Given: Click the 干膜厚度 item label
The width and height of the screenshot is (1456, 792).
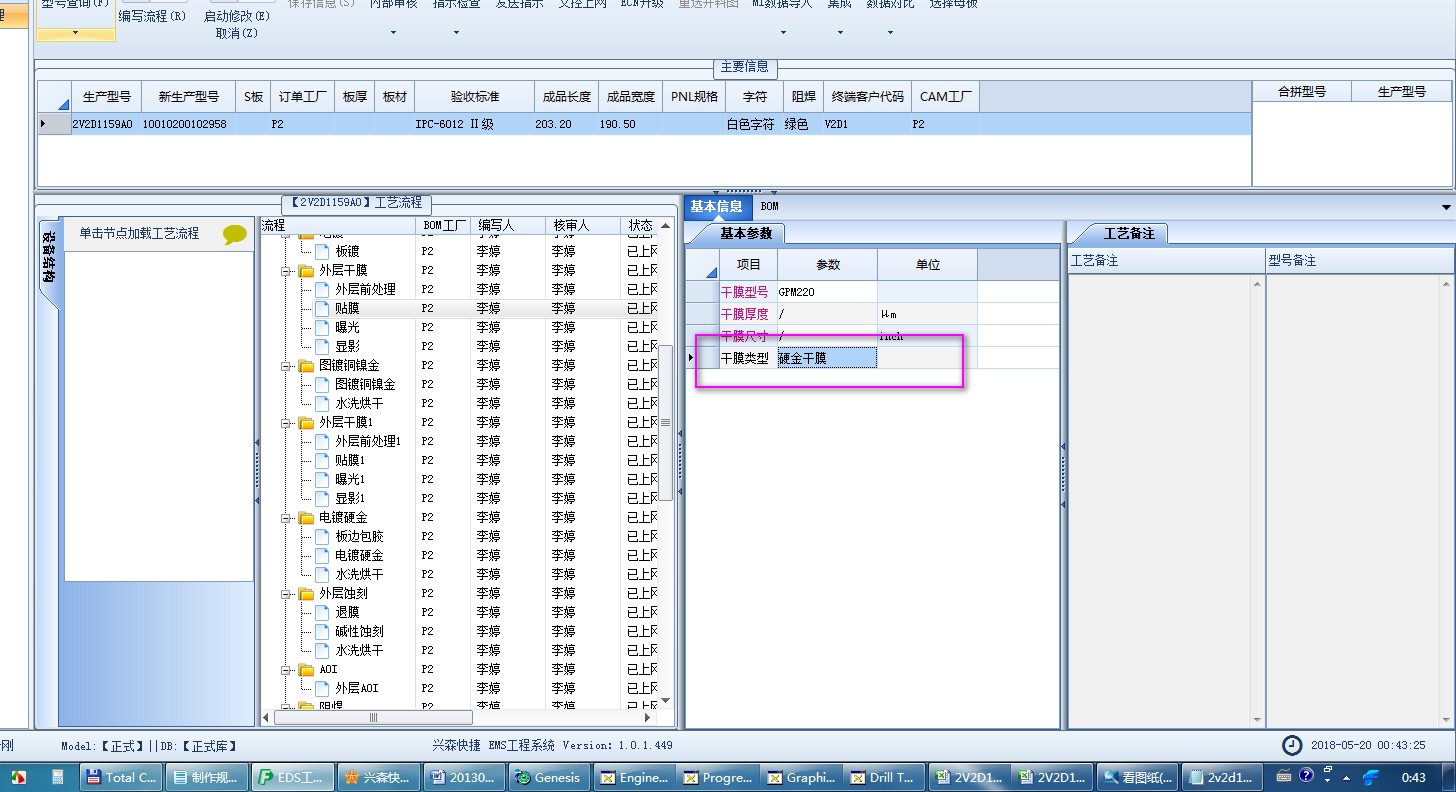Looking at the screenshot, I should (x=745, y=314).
